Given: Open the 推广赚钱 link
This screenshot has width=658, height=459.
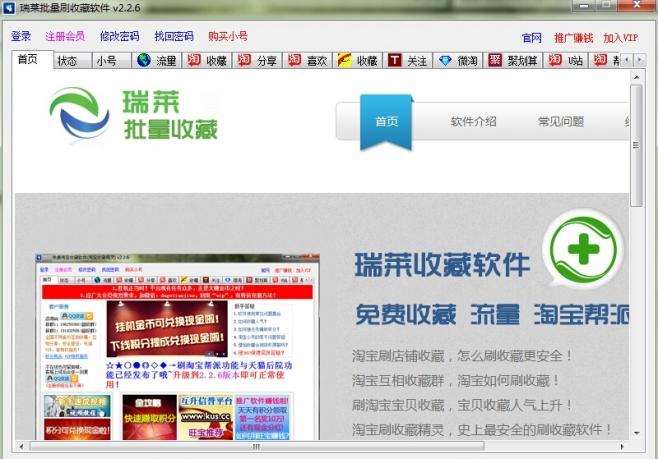Looking at the screenshot, I should coord(573,38).
